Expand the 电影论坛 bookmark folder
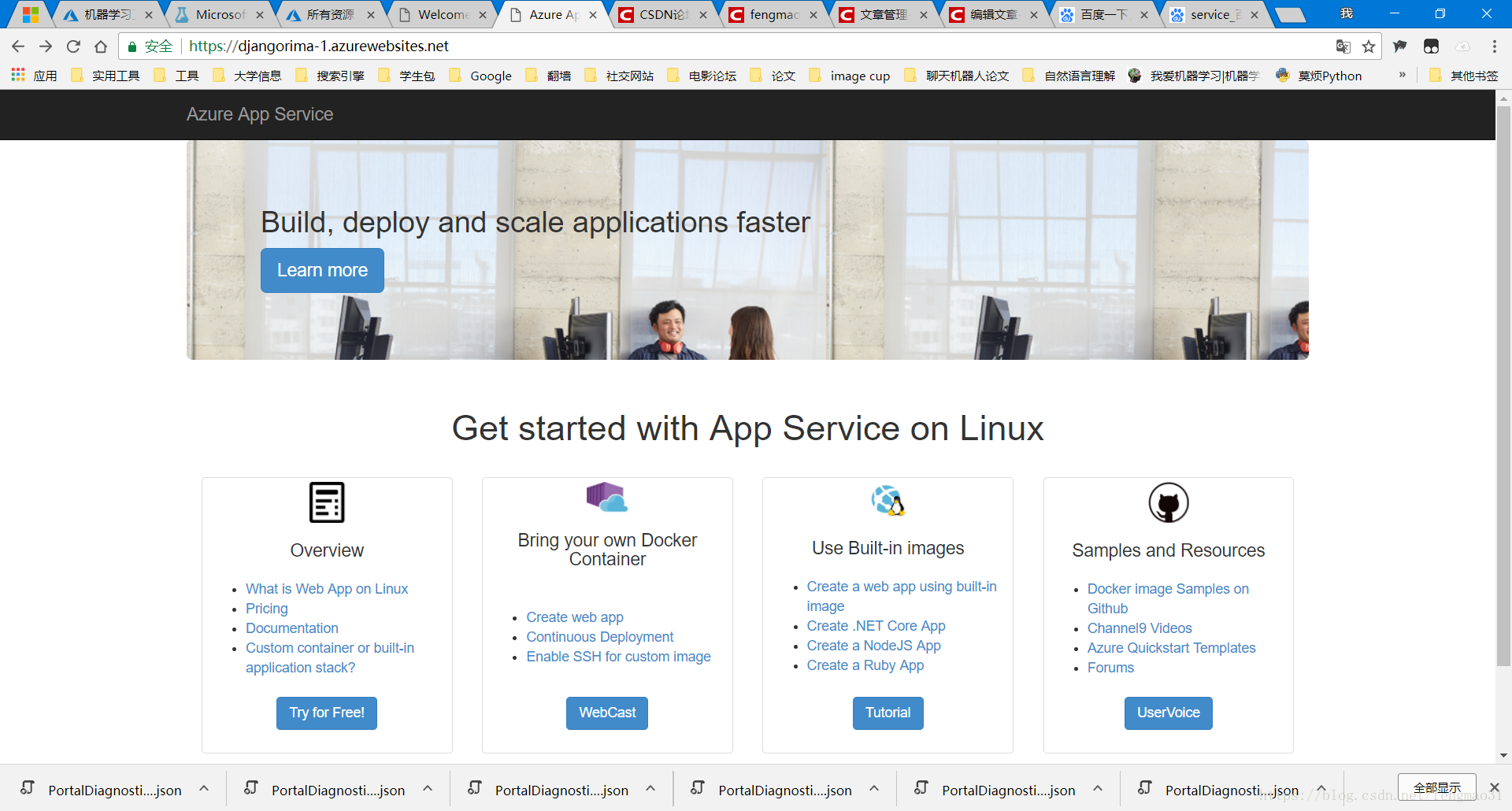1512x811 pixels. 702,76
